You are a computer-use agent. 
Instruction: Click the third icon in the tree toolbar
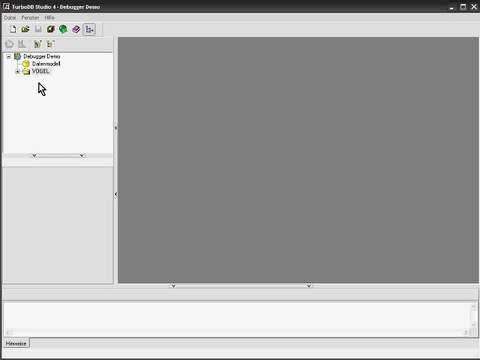(37, 44)
